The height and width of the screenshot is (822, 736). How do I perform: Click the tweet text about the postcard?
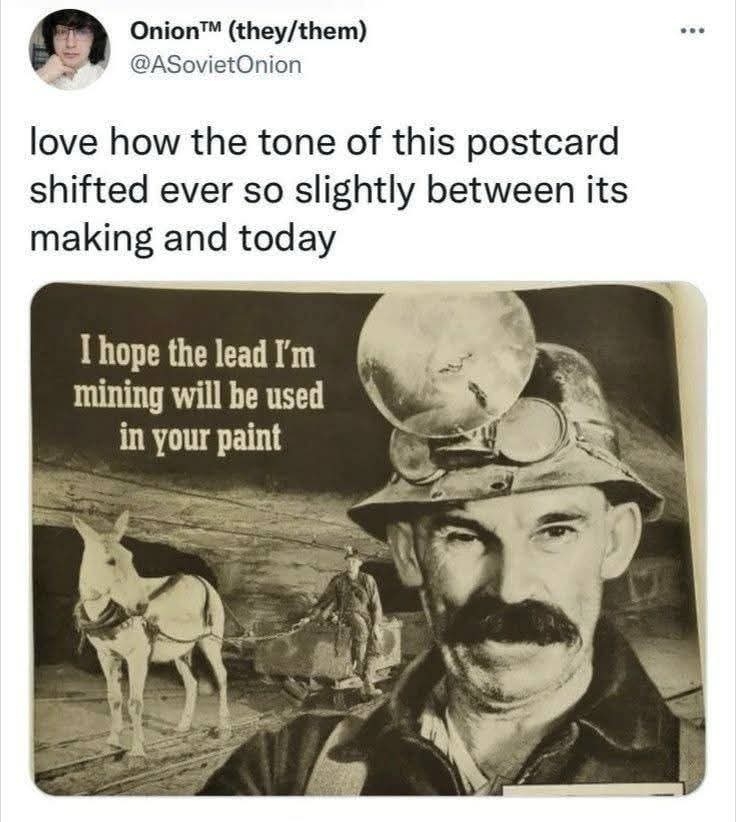(x=330, y=190)
